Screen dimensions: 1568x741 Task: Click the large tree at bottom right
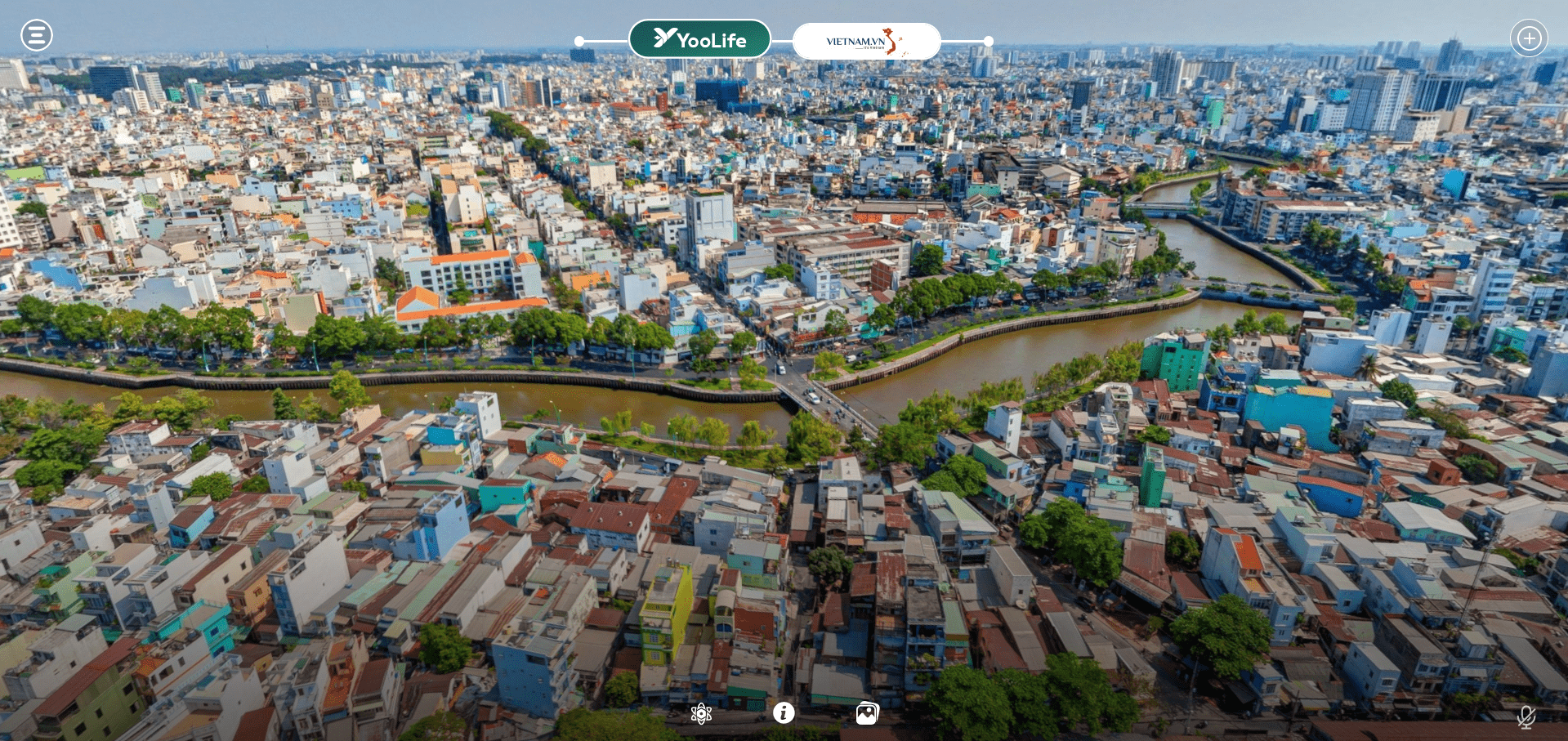coord(1223,634)
